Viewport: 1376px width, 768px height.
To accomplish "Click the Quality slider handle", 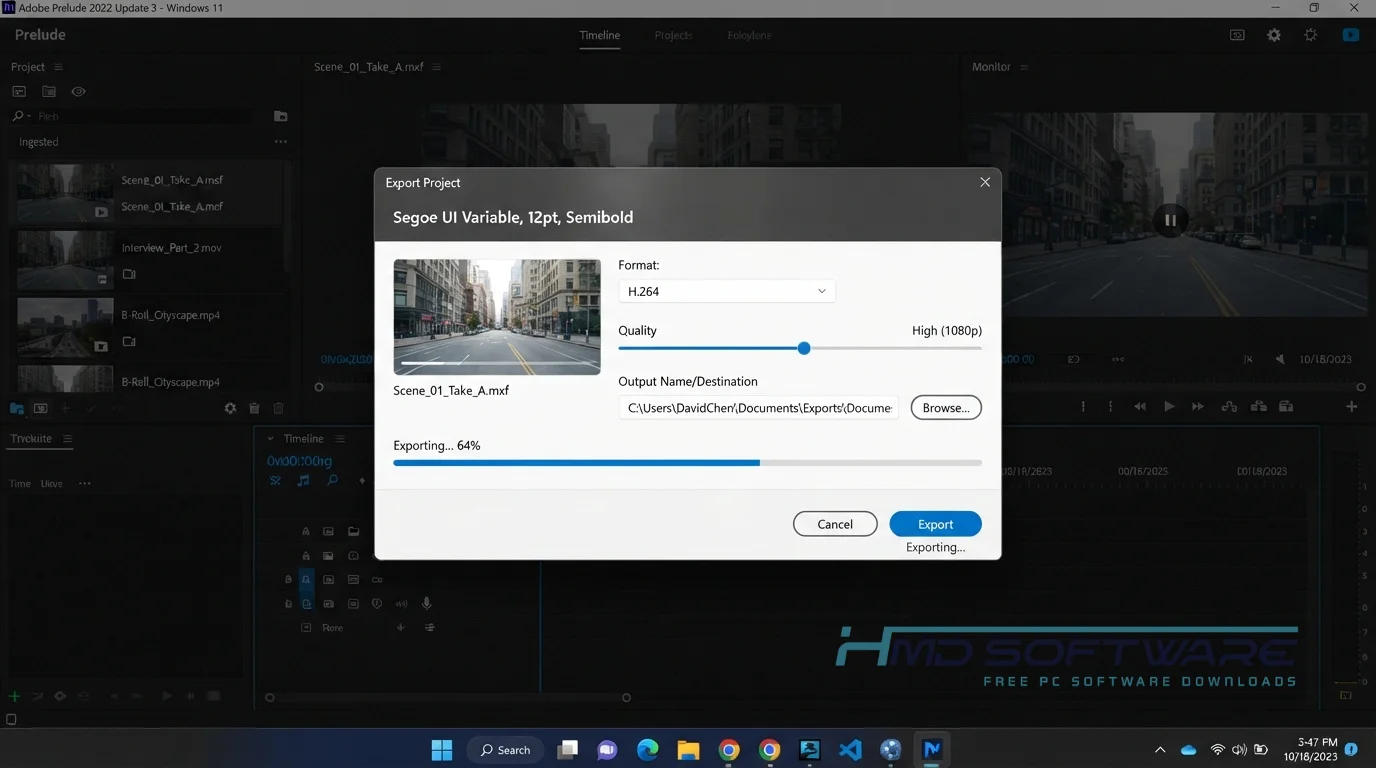I will (x=804, y=348).
